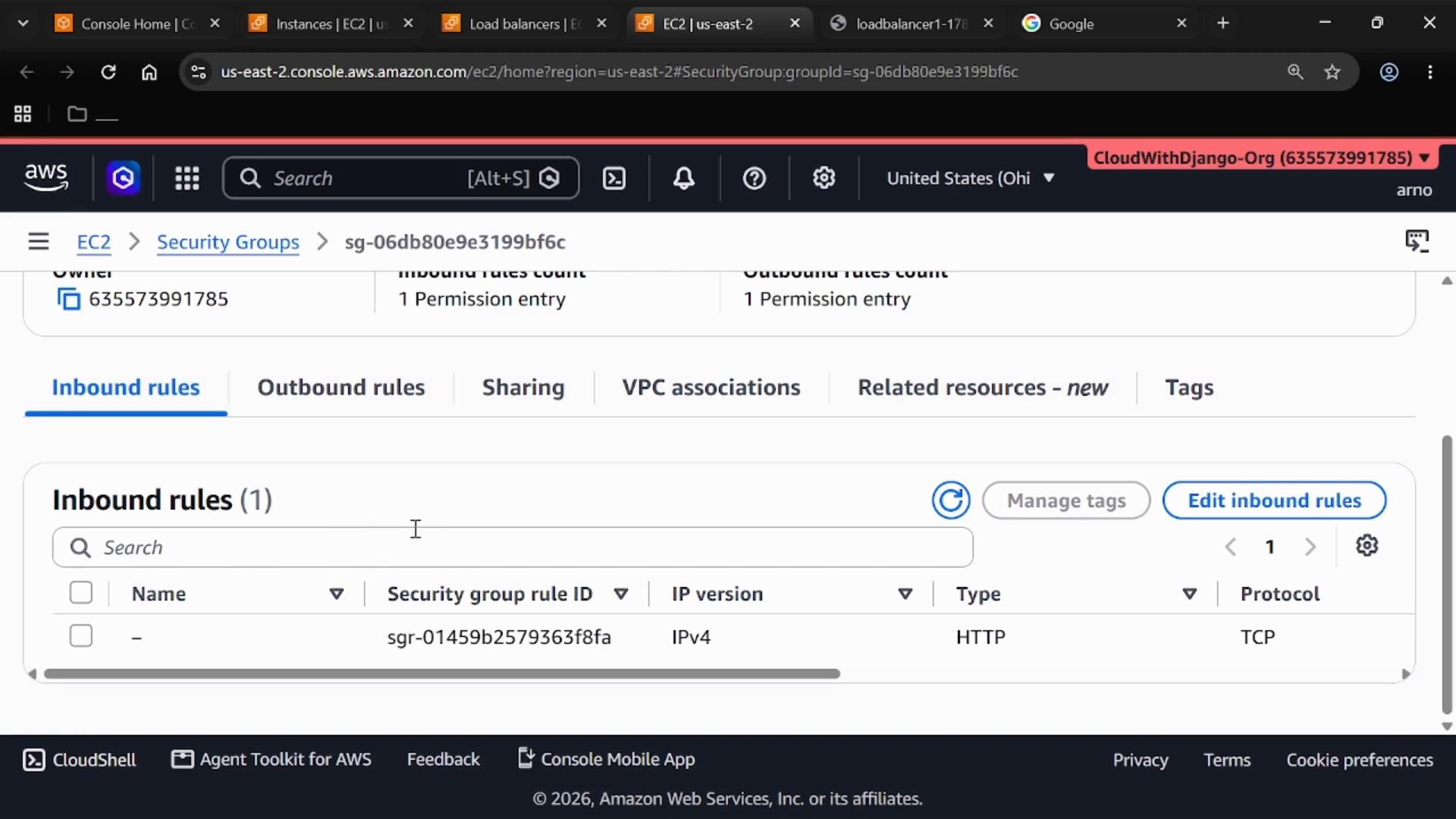The height and width of the screenshot is (819, 1456).
Task: Open the browser profile icon
Action: coord(1389,72)
